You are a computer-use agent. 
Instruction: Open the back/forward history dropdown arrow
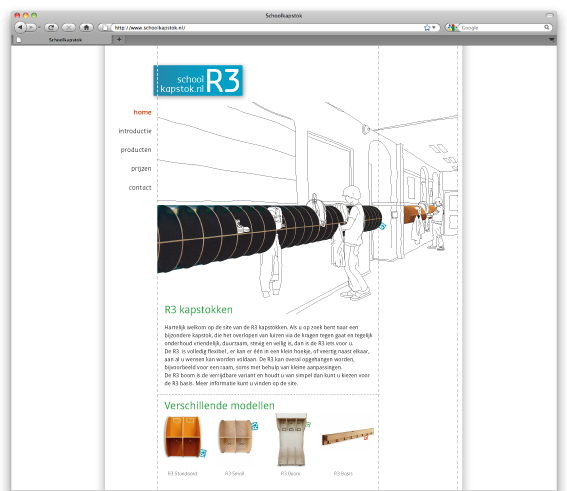39,27
